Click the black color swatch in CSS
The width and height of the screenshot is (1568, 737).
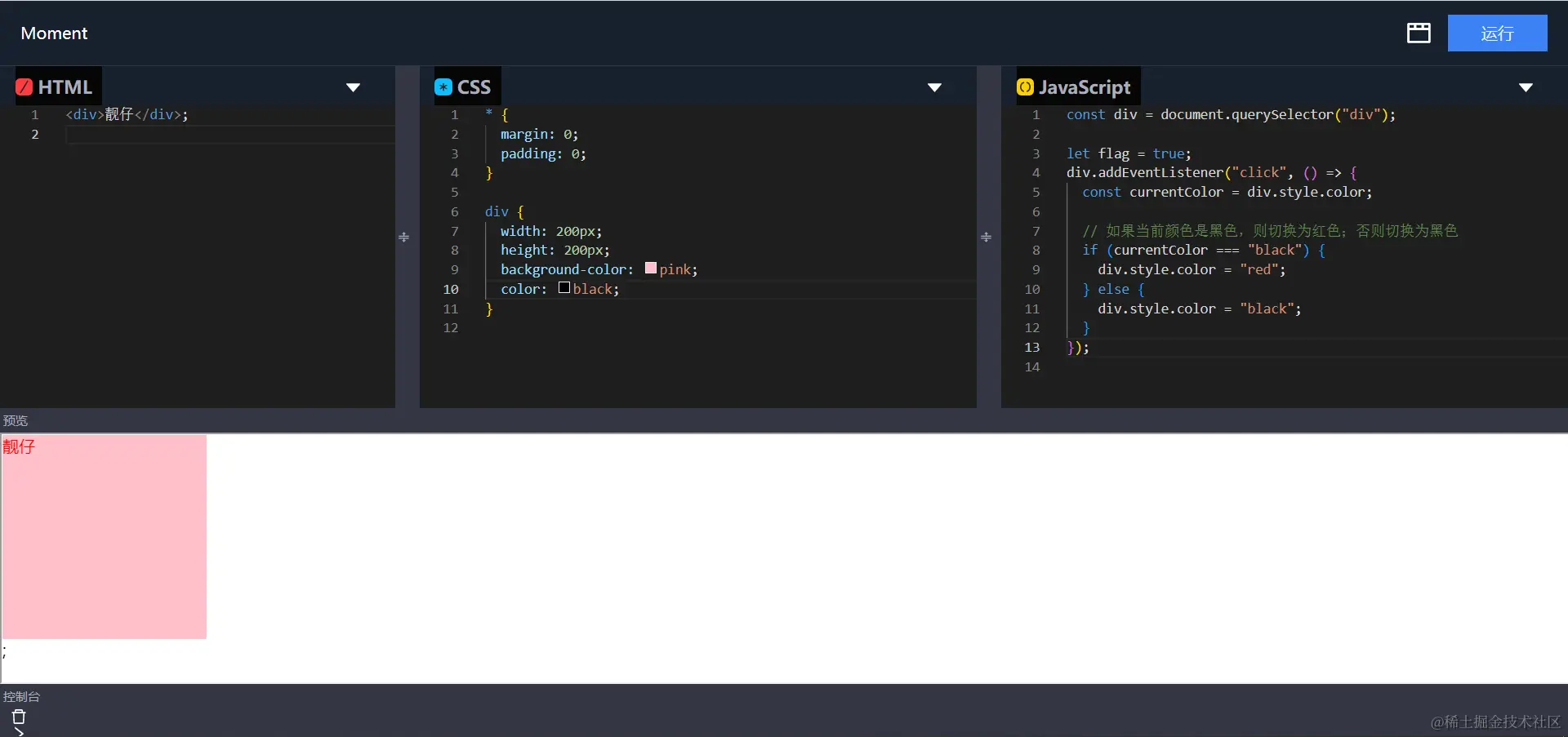pyautogui.click(x=564, y=287)
